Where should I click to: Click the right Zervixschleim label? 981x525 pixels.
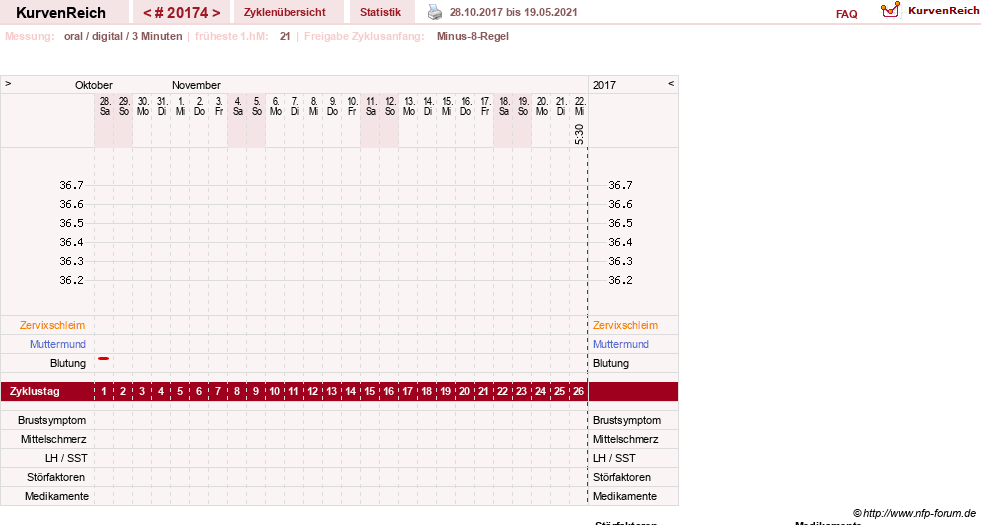[x=626, y=325]
